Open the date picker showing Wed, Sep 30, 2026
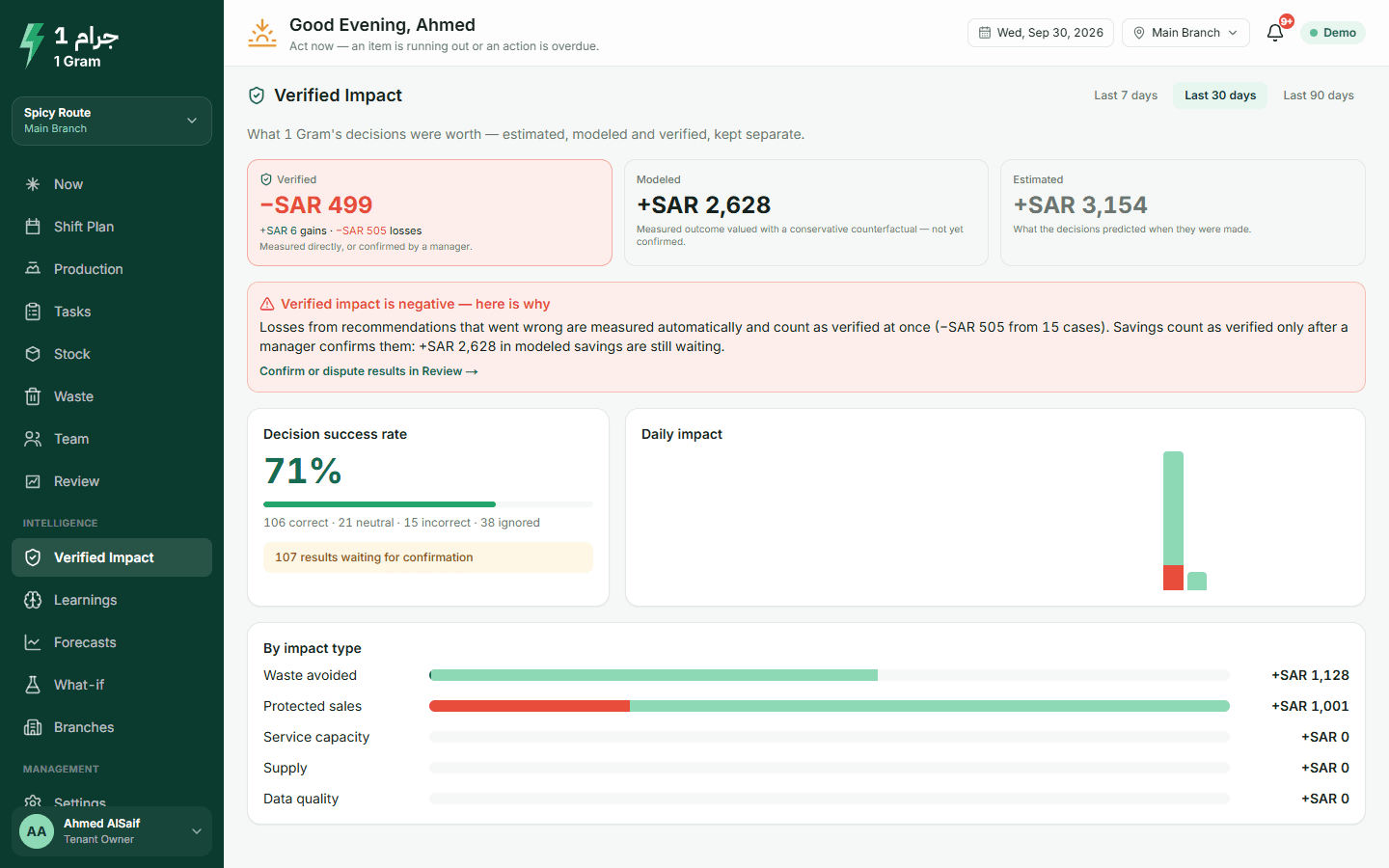The image size is (1389, 868). point(1041,33)
